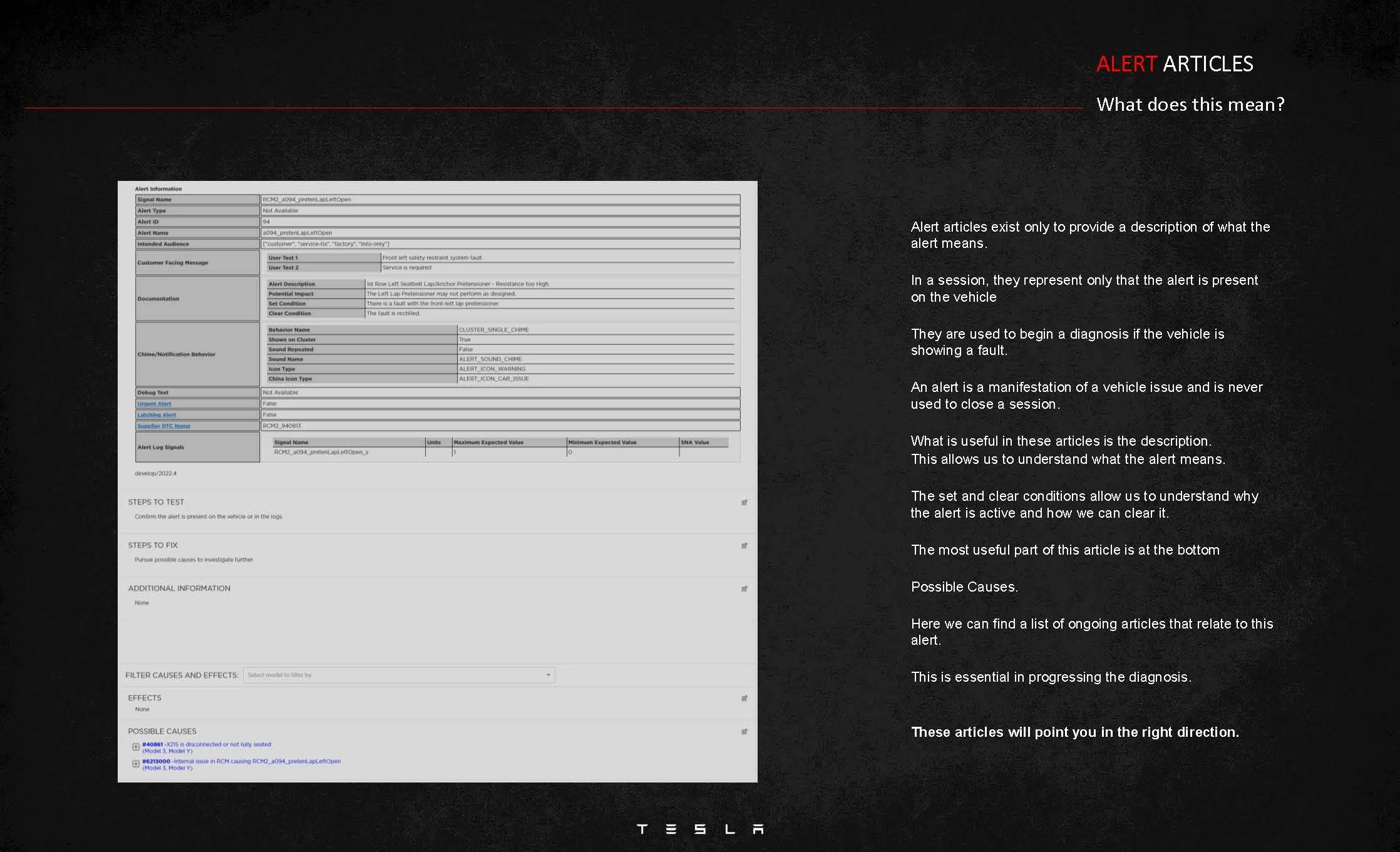Open the Urgent Alert link

tap(154, 404)
